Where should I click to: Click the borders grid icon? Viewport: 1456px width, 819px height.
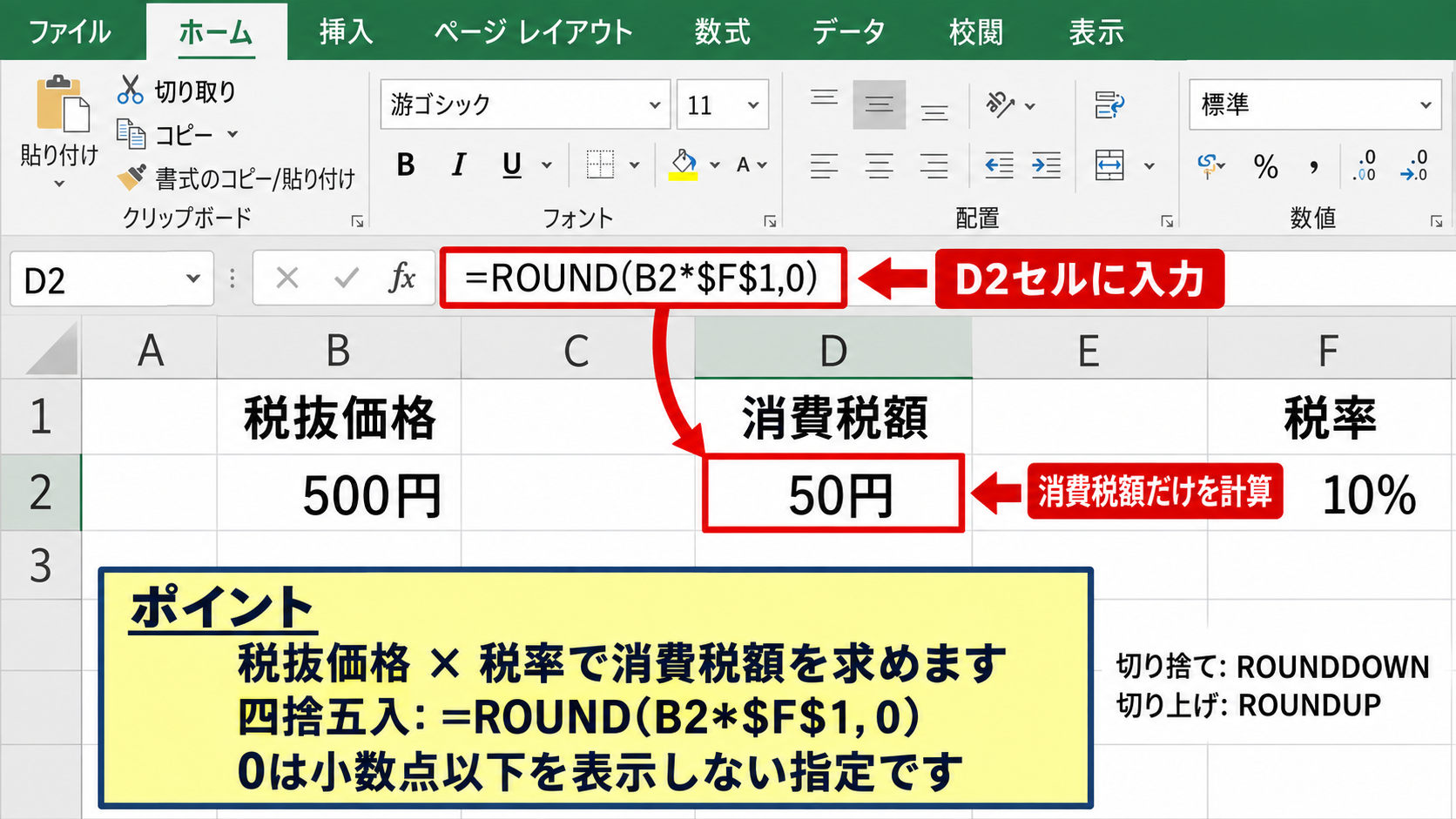click(600, 164)
